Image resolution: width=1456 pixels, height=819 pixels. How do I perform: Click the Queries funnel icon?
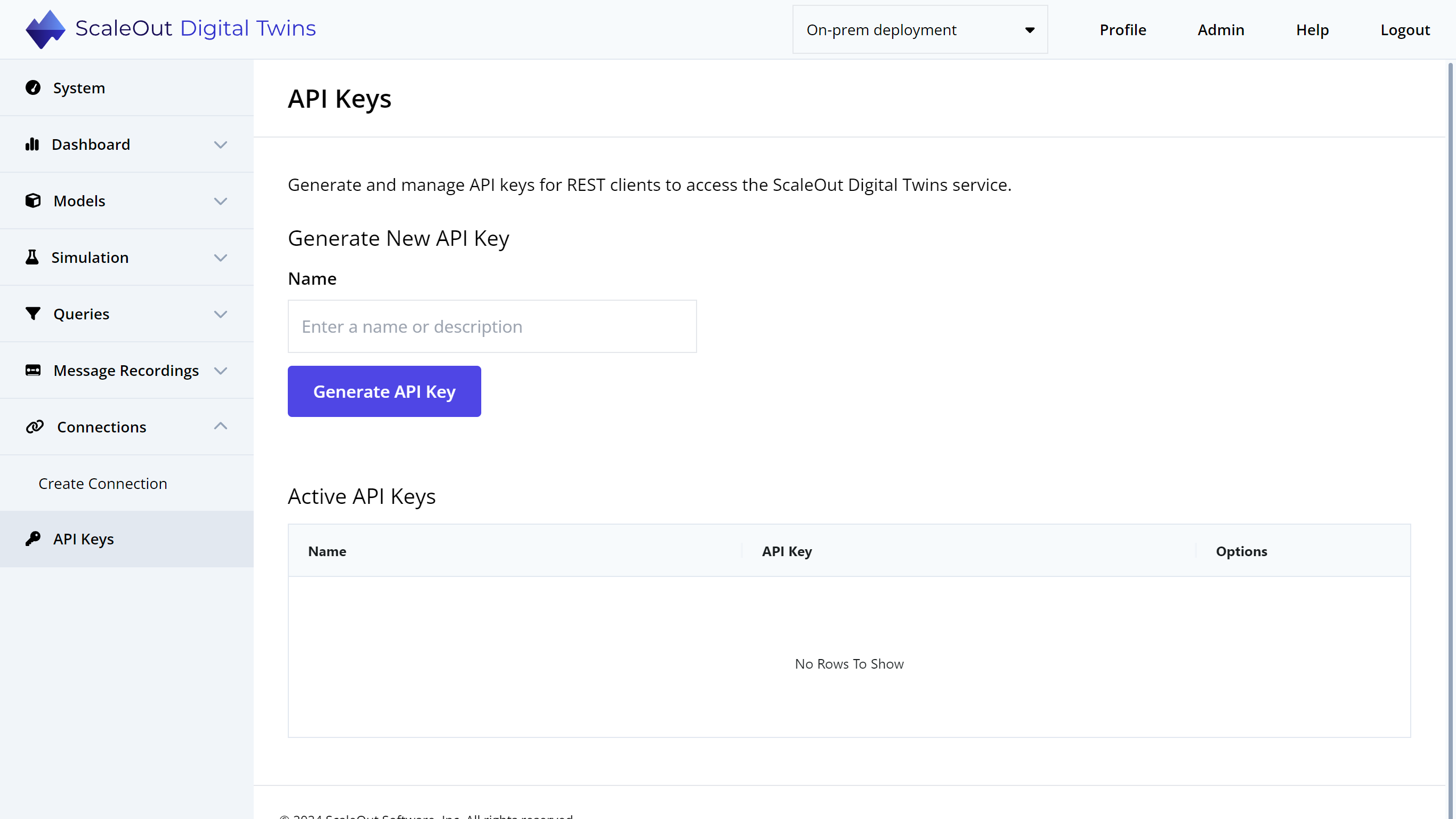(33, 314)
